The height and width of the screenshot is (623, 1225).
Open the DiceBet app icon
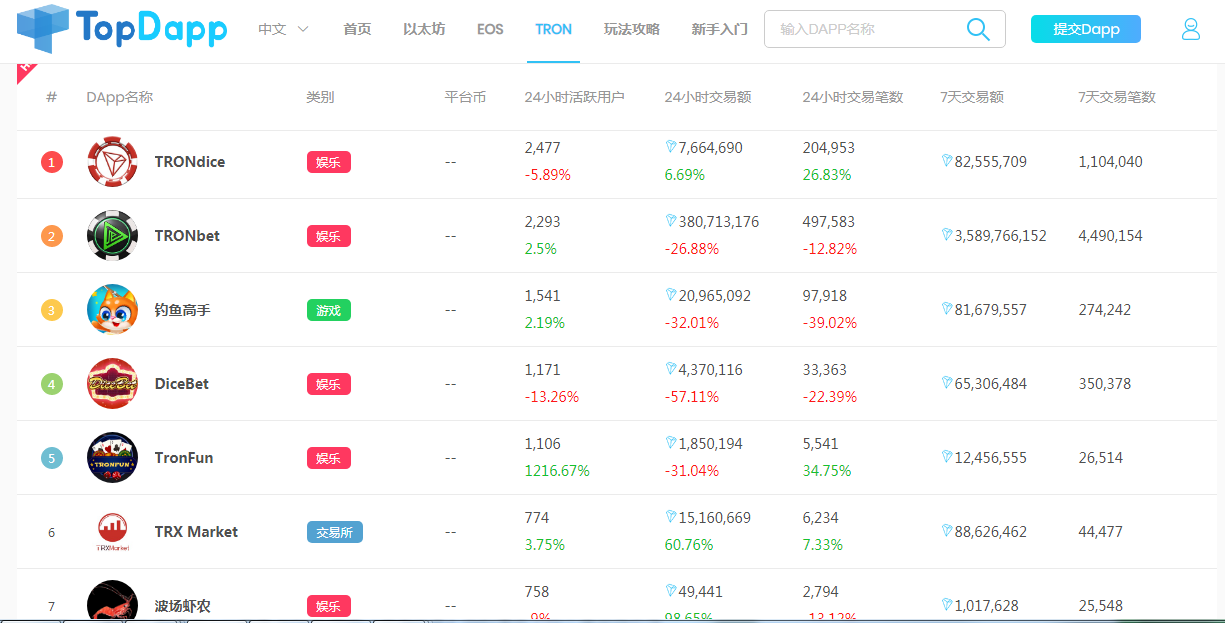112,384
